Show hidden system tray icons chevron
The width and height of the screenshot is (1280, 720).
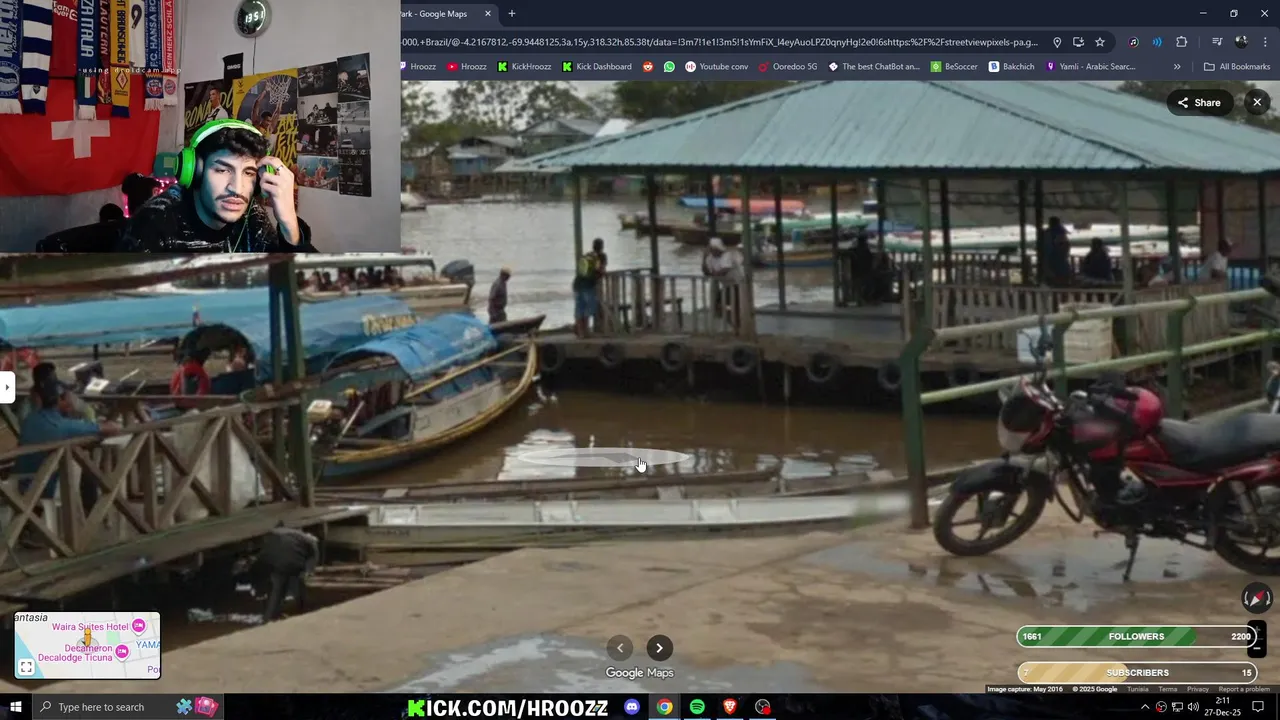pos(1145,707)
